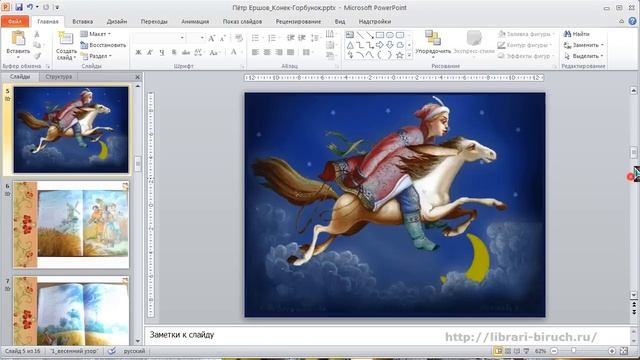Switch to normal view in status bar
The width and height of the screenshot is (640, 360).
coord(498,351)
